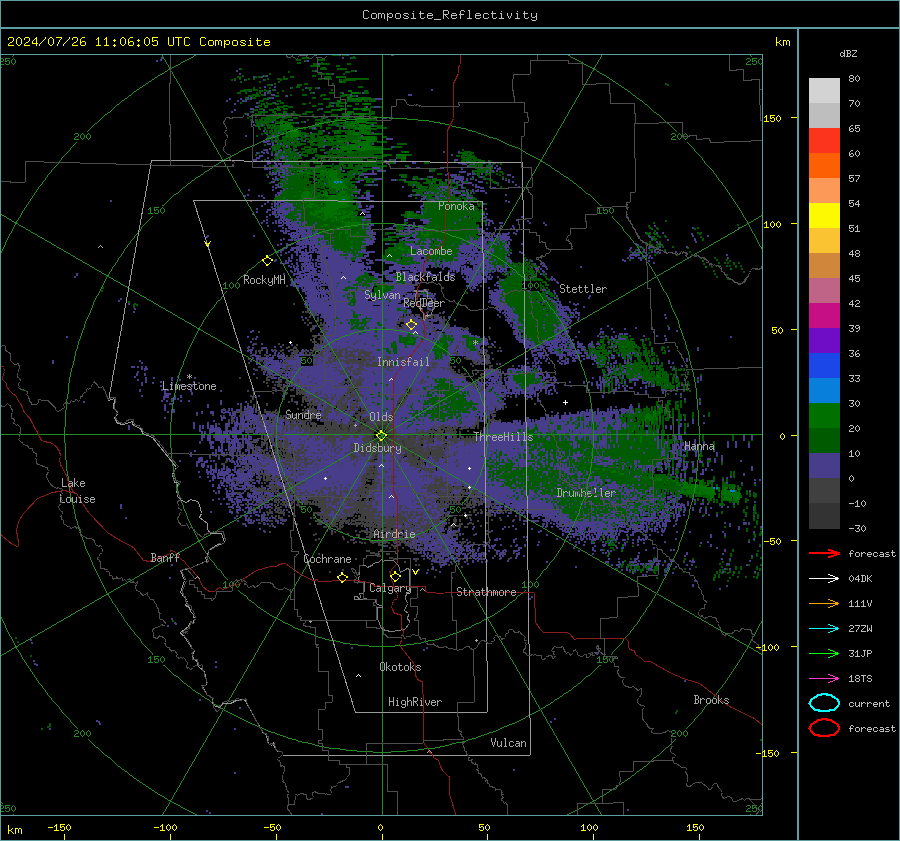Select the yellow radar-center diamond above Didsbury

[381, 435]
